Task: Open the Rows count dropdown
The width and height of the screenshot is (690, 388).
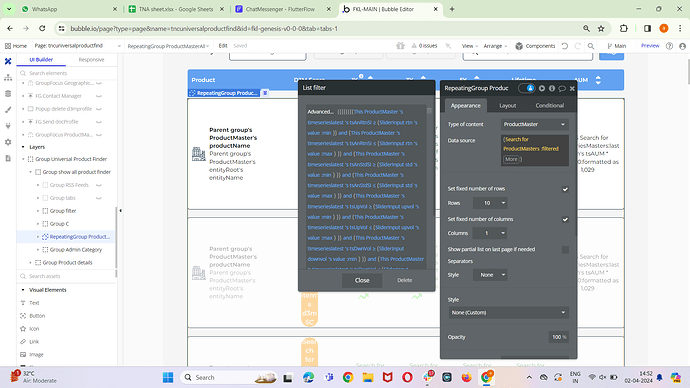Action: (490, 203)
